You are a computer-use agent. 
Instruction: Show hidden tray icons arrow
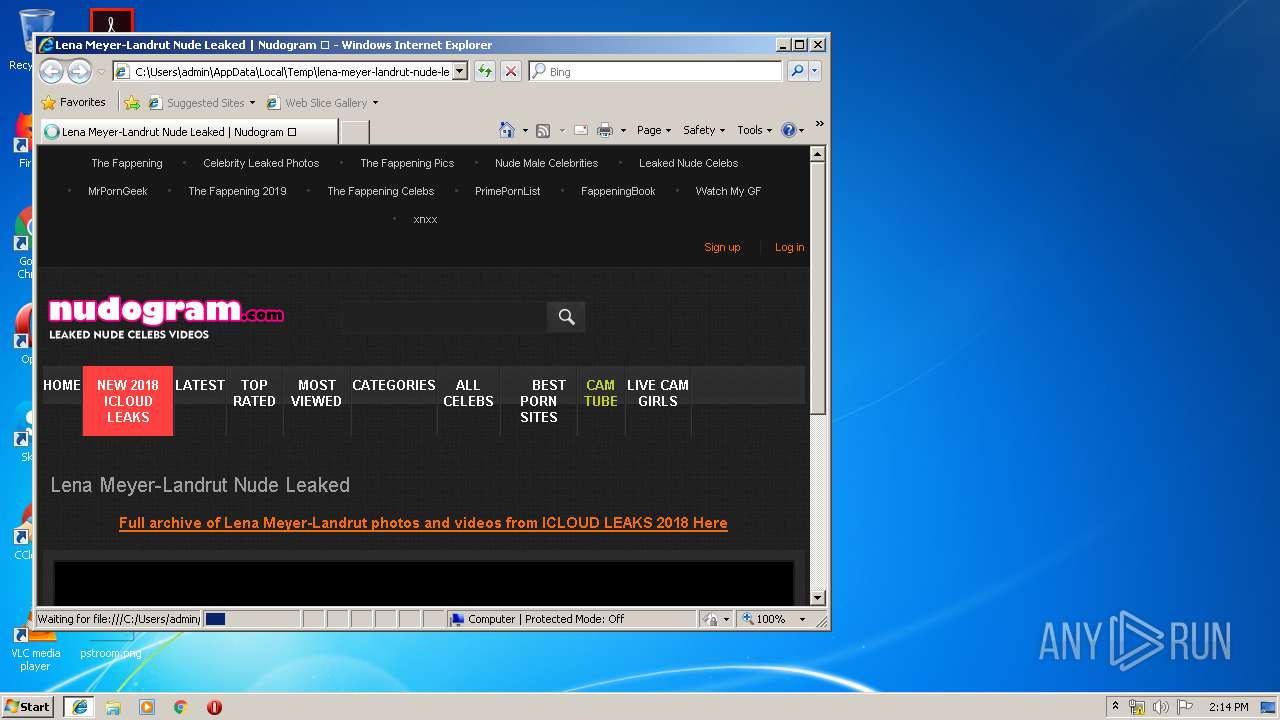(x=1116, y=707)
